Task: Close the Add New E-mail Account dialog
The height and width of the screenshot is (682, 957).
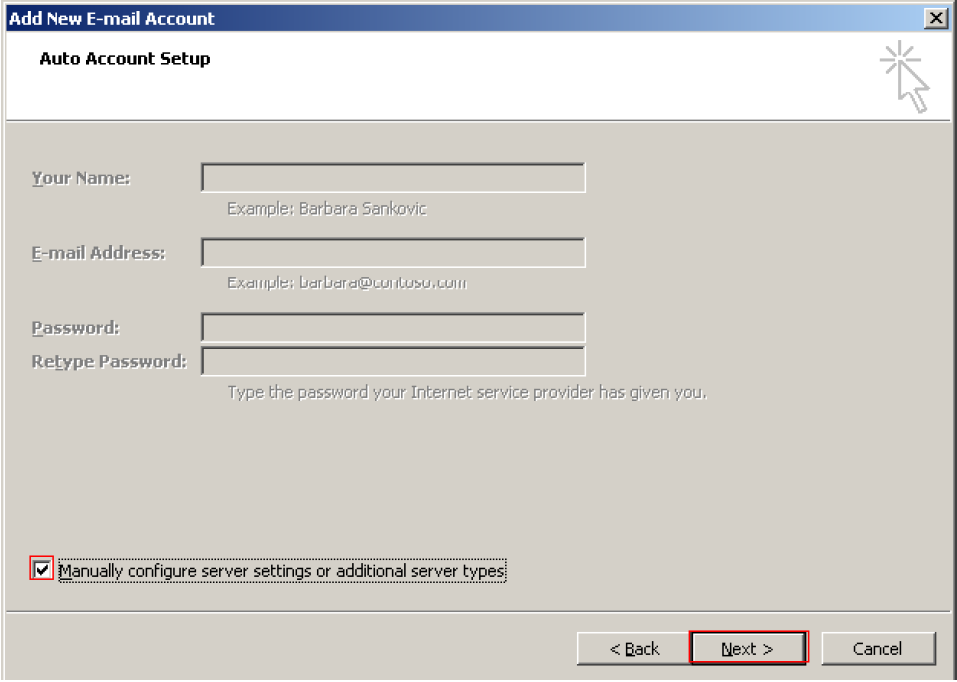Action: coord(938,15)
